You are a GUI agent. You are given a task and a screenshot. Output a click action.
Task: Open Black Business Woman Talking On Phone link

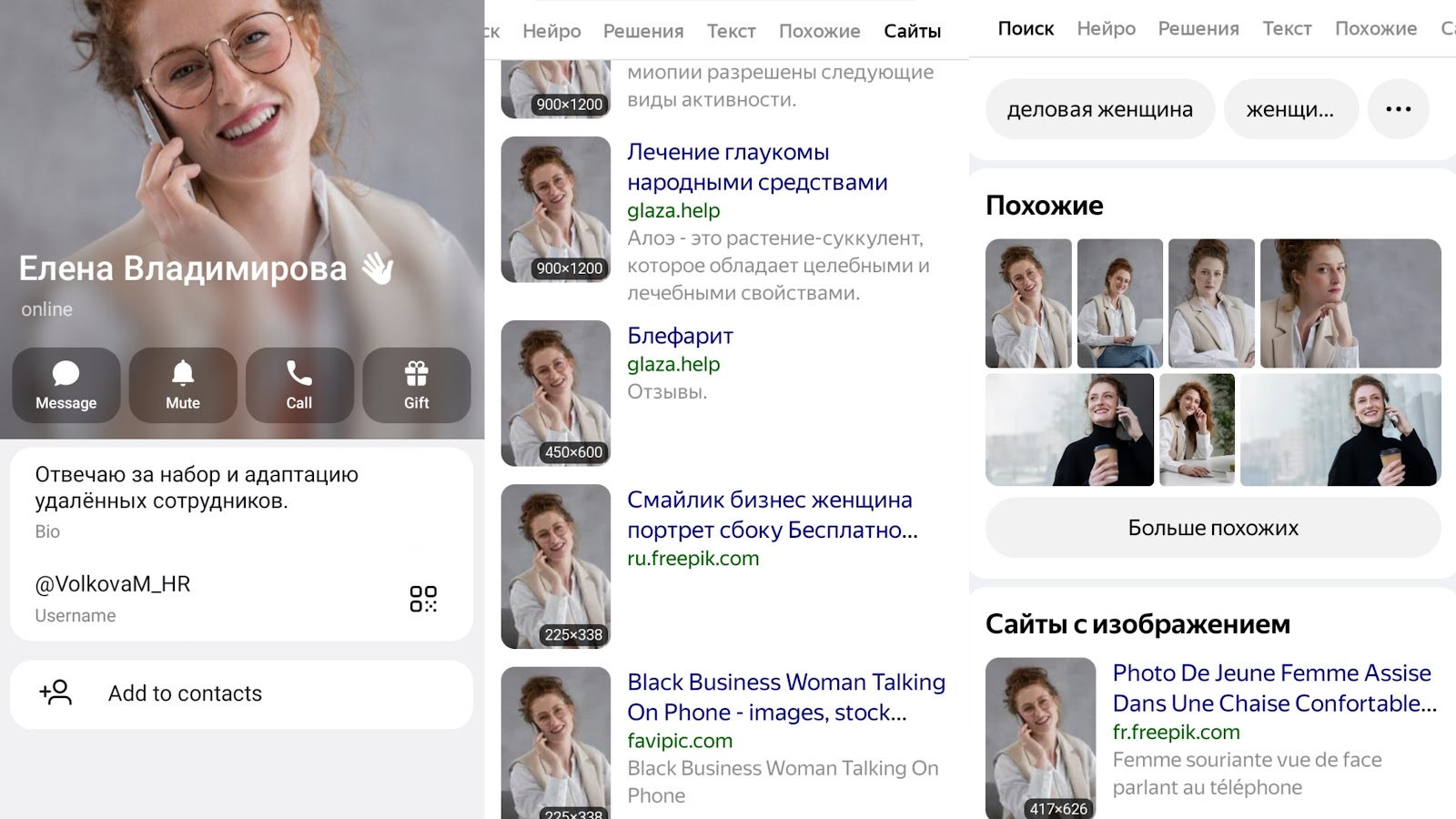tap(786, 697)
